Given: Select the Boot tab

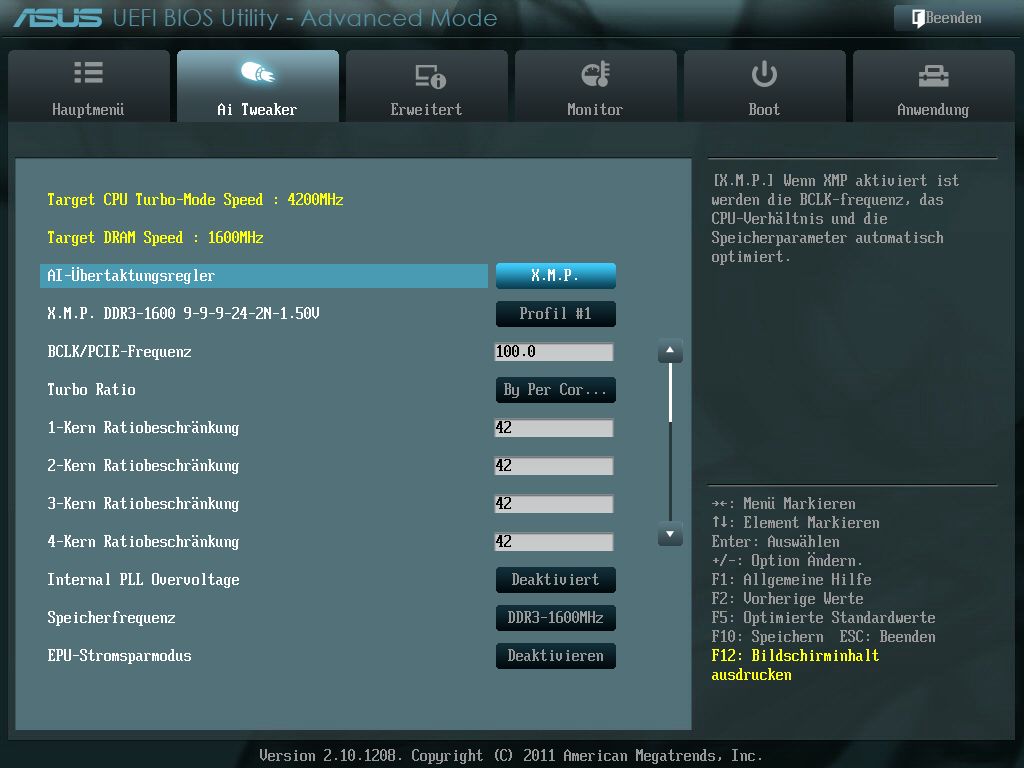Looking at the screenshot, I should (x=765, y=86).
